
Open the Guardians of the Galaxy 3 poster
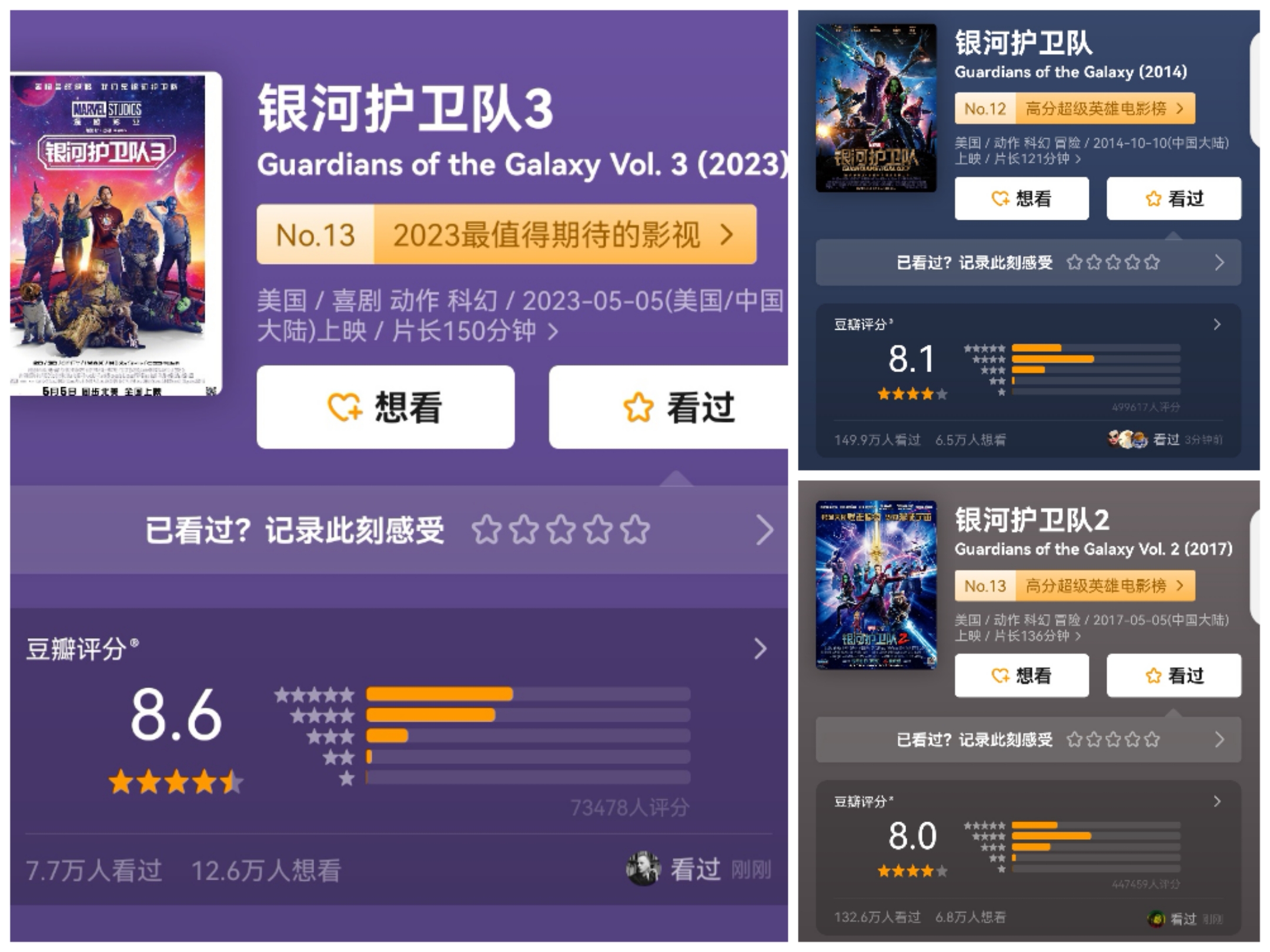[115, 234]
